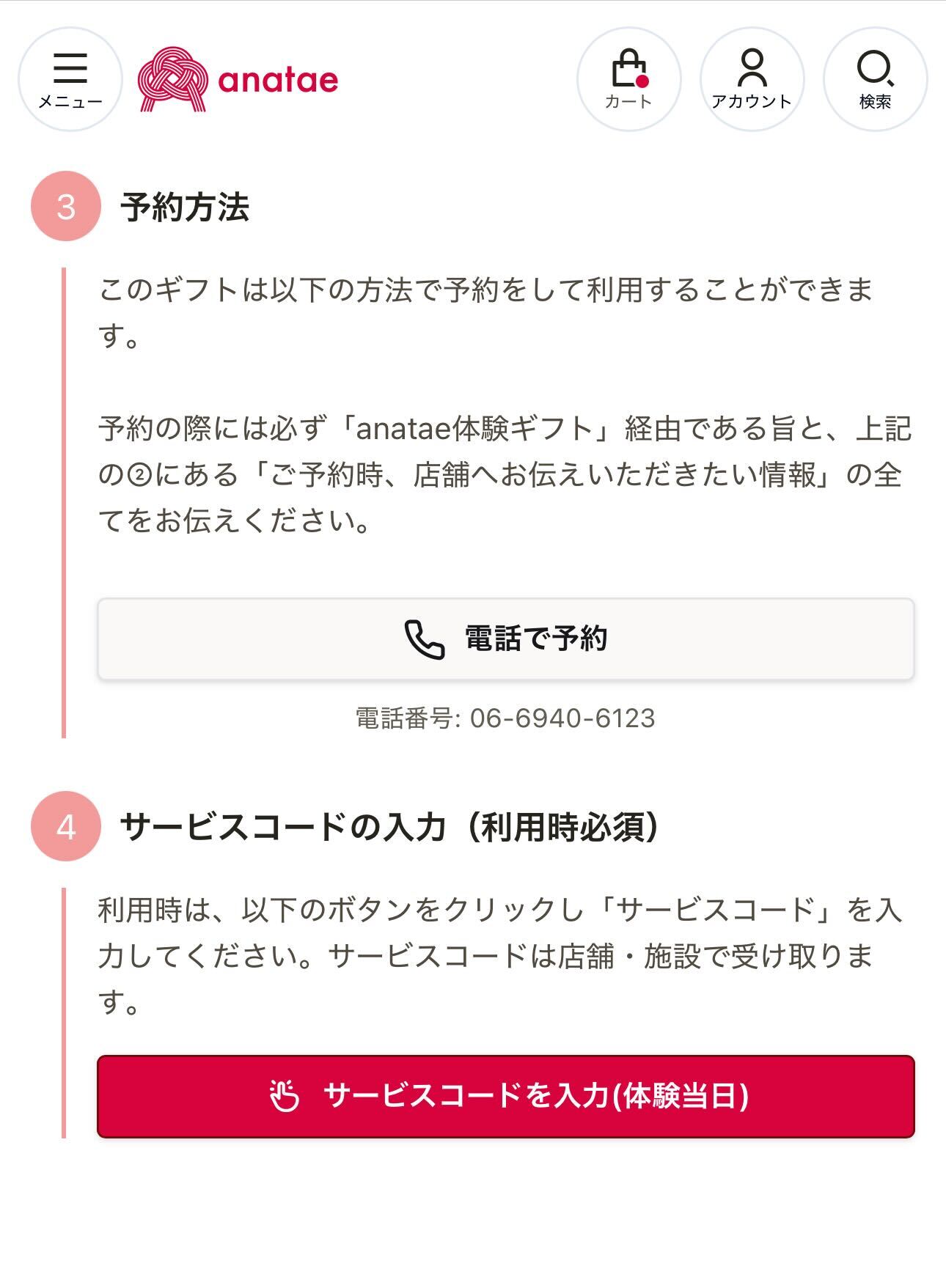946x1288 pixels.
Task: Click the 検索 magnifying glass icon
Action: coord(875,68)
